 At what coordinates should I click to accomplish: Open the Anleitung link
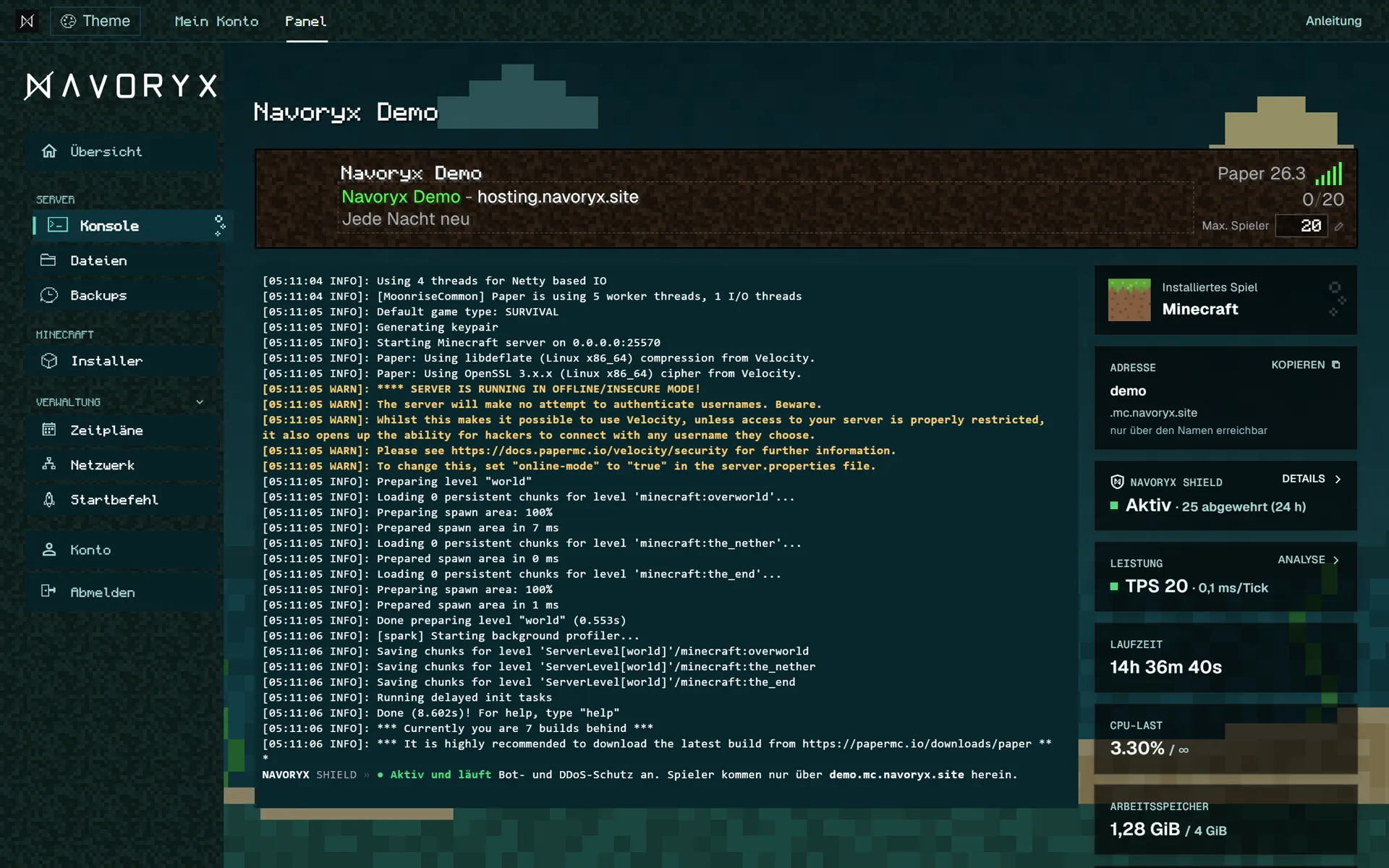(x=1333, y=21)
